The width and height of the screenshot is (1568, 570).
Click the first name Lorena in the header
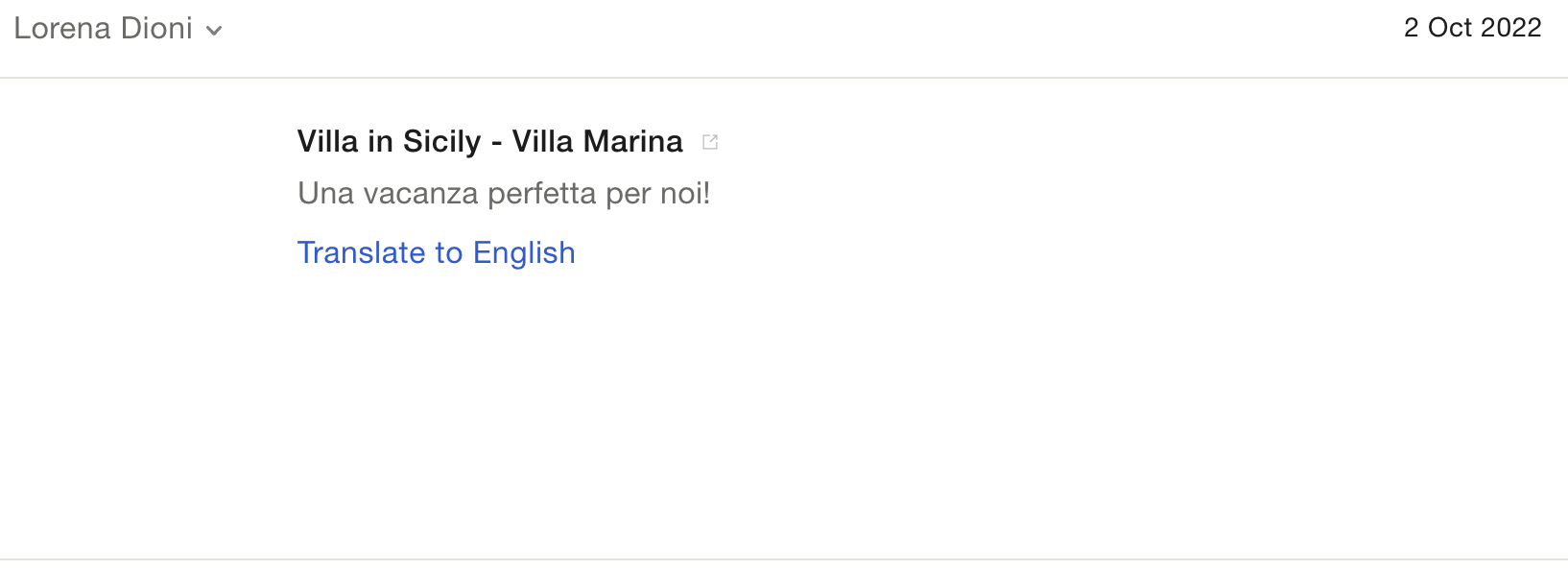click(x=62, y=28)
